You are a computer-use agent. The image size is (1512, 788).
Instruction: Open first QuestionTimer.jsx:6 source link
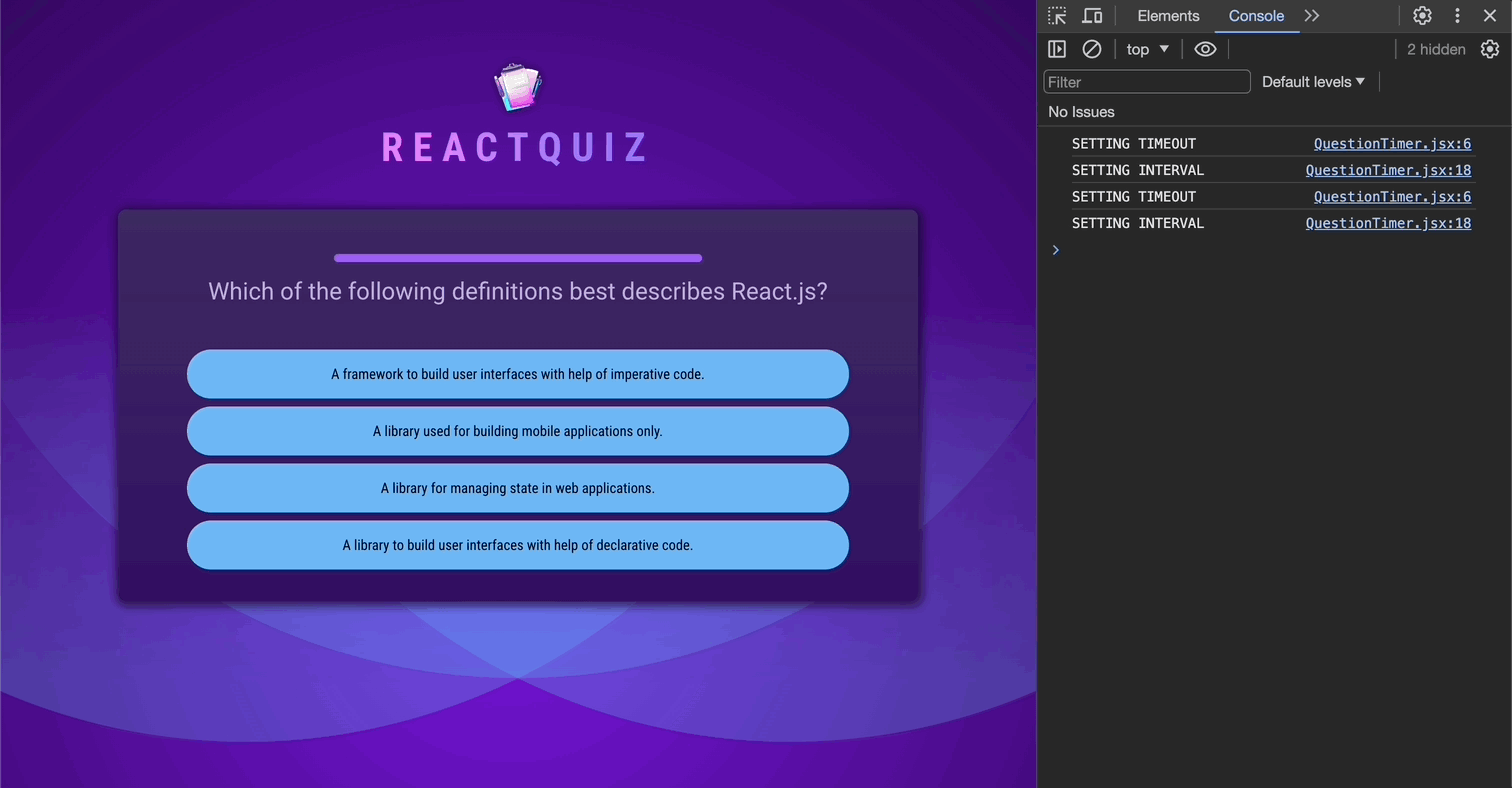(1392, 143)
